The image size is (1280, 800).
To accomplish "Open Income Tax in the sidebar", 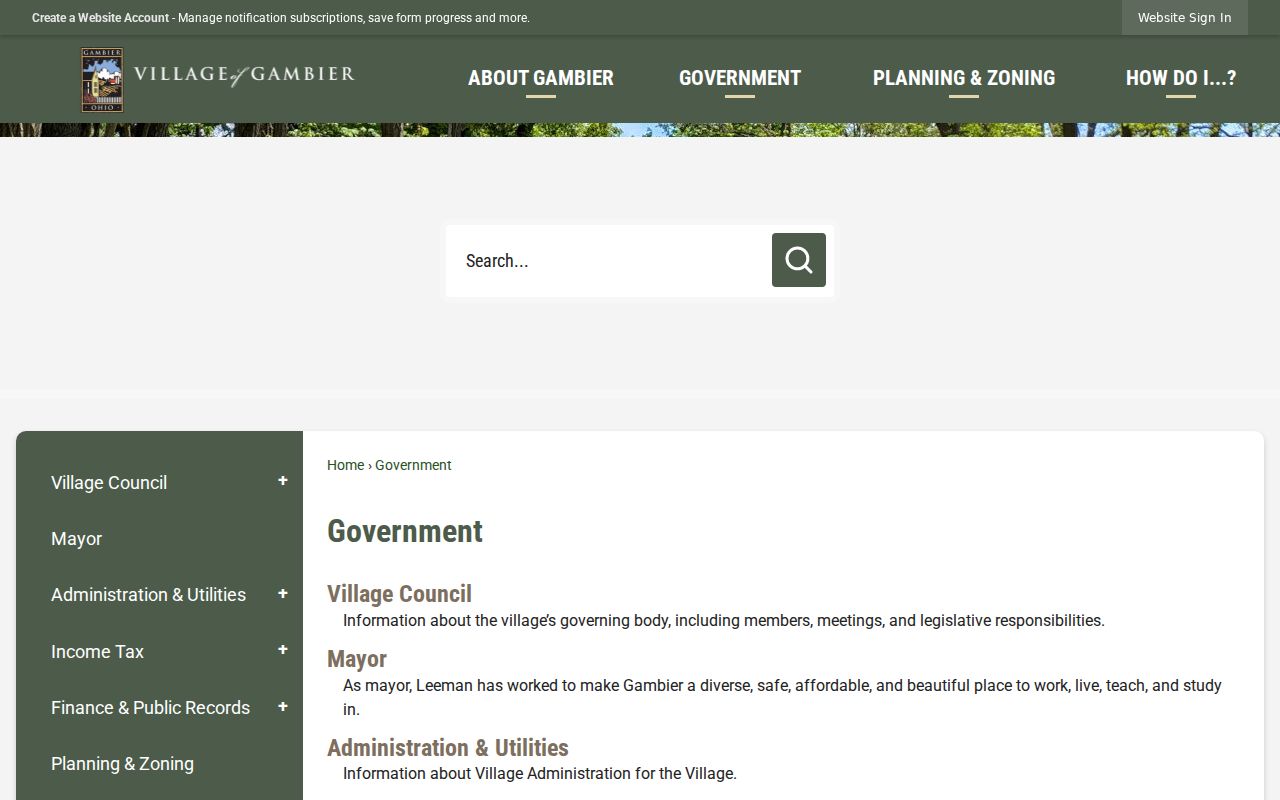I will pos(97,651).
